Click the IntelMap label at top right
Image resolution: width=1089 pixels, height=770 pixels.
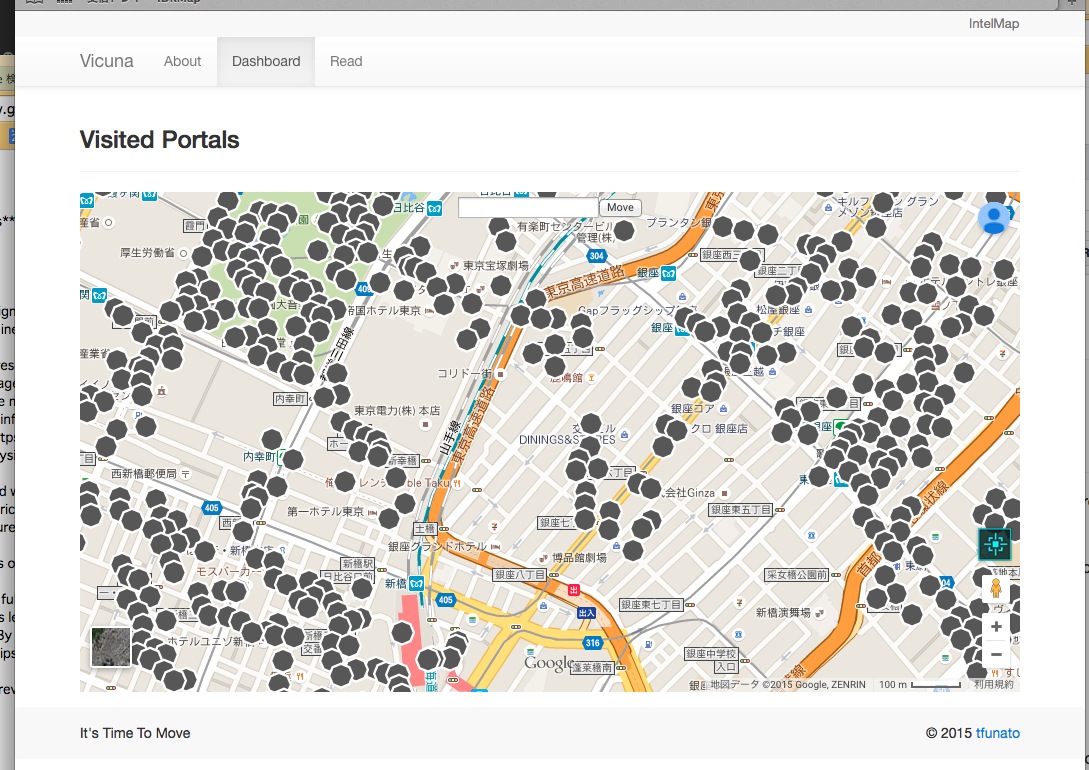tap(994, 24)
